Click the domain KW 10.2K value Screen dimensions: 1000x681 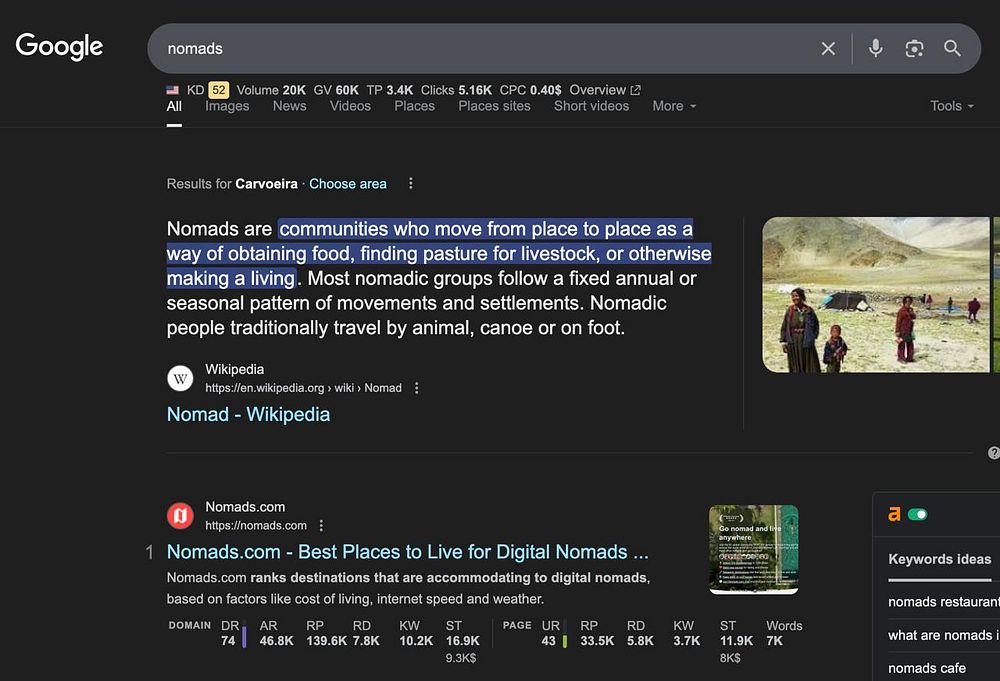pos(416,633)
